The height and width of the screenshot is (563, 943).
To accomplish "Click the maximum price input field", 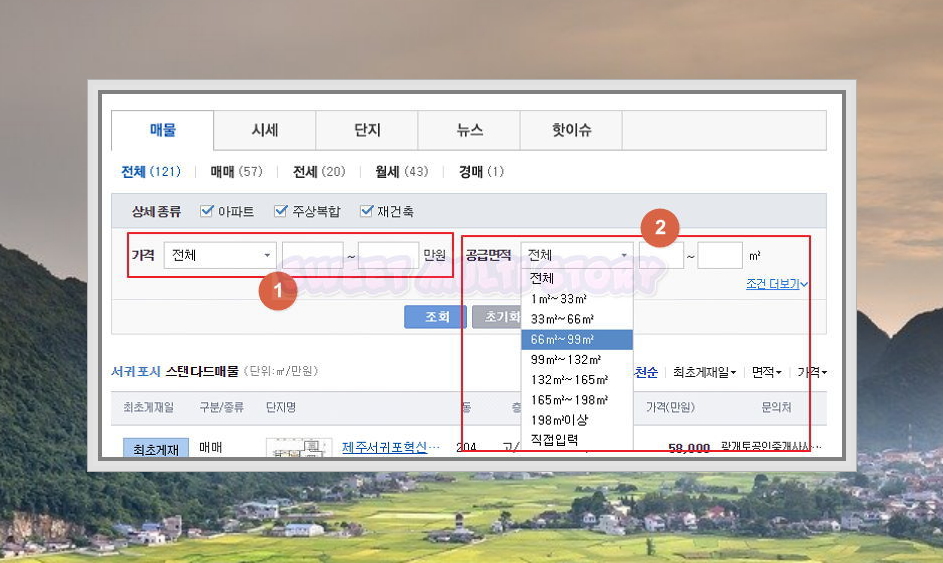I will click(389, 255).
